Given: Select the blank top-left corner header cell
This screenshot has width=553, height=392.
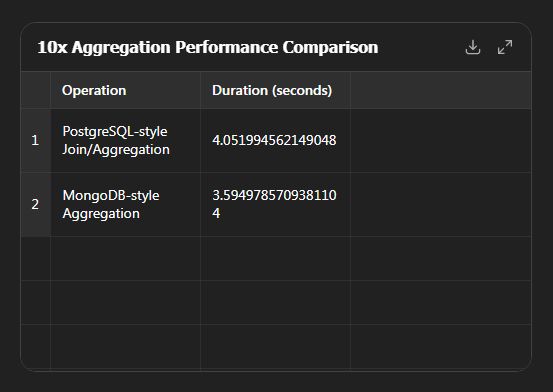Looking at the screenshot, I should pos(36,90).
